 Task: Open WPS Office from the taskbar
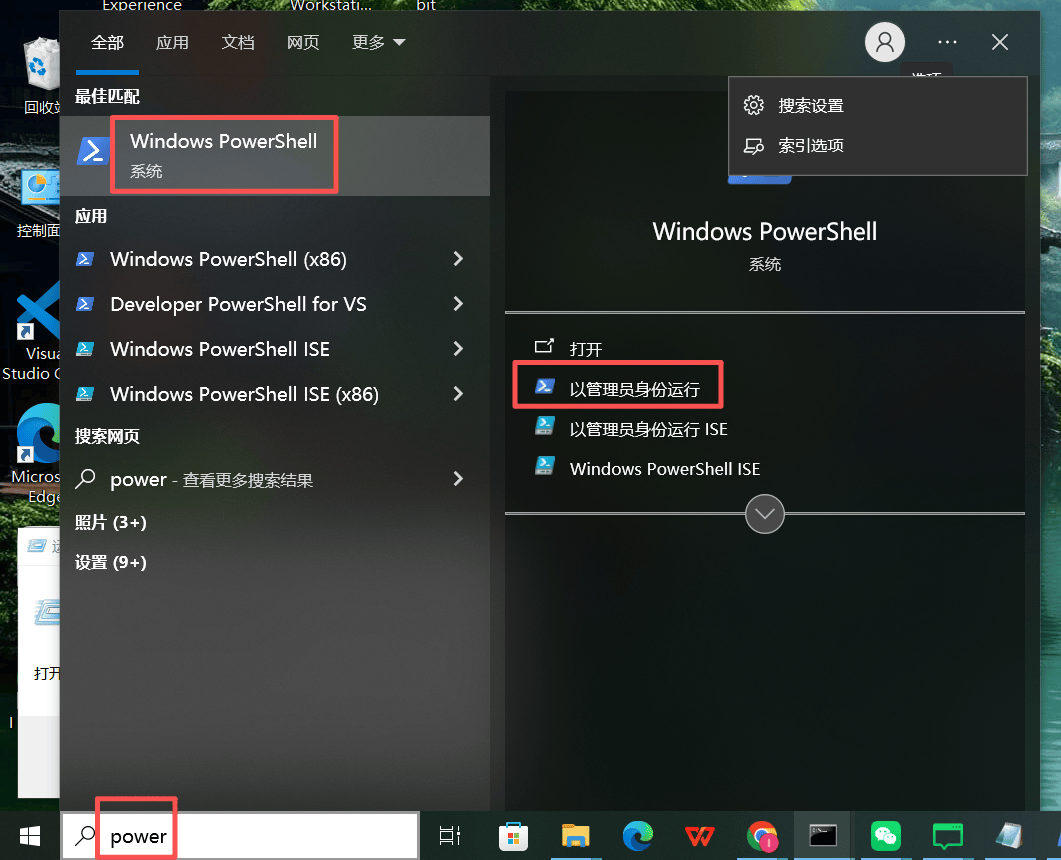pos(700,836)
